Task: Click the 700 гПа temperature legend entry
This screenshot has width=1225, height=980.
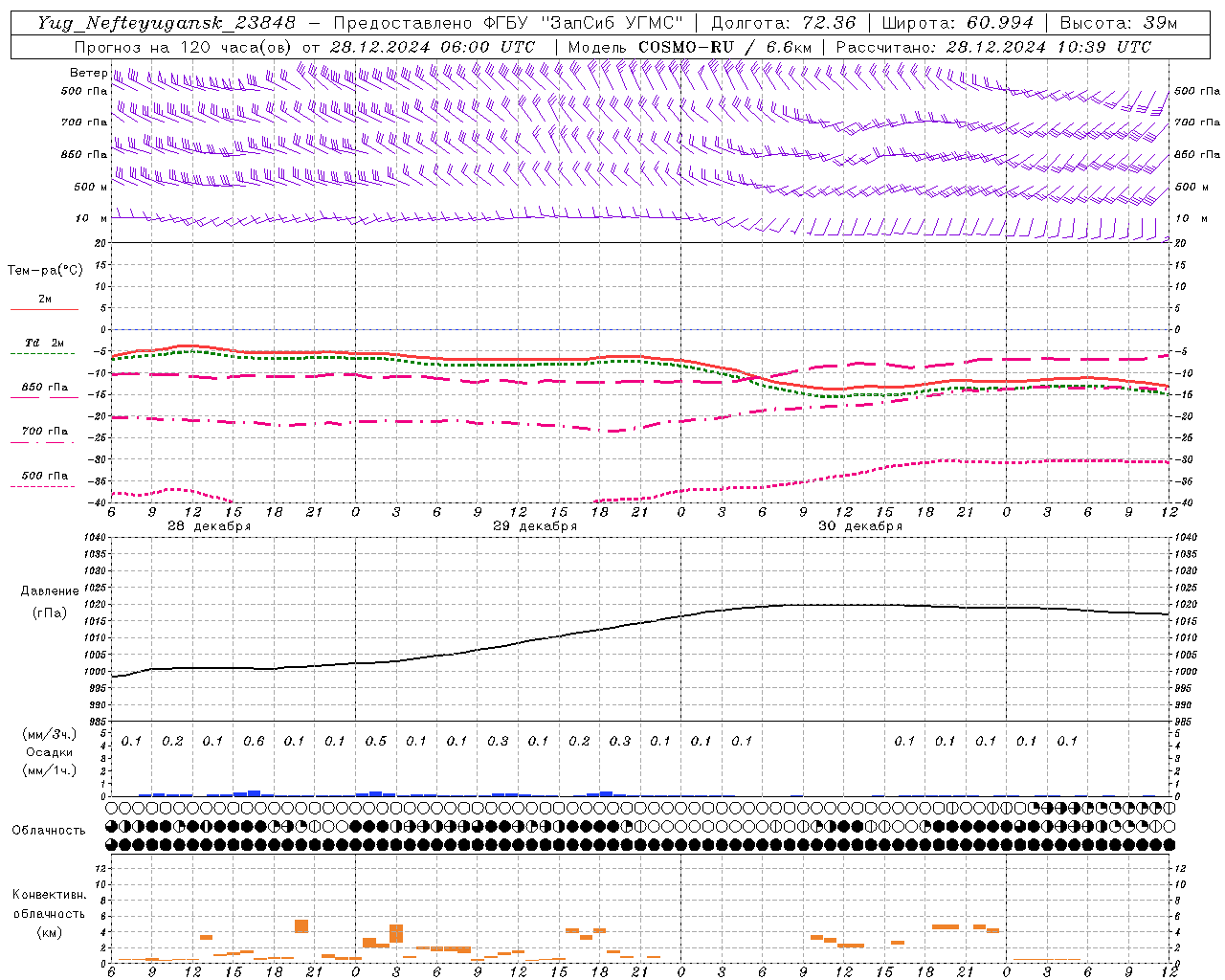Action: 45,431
